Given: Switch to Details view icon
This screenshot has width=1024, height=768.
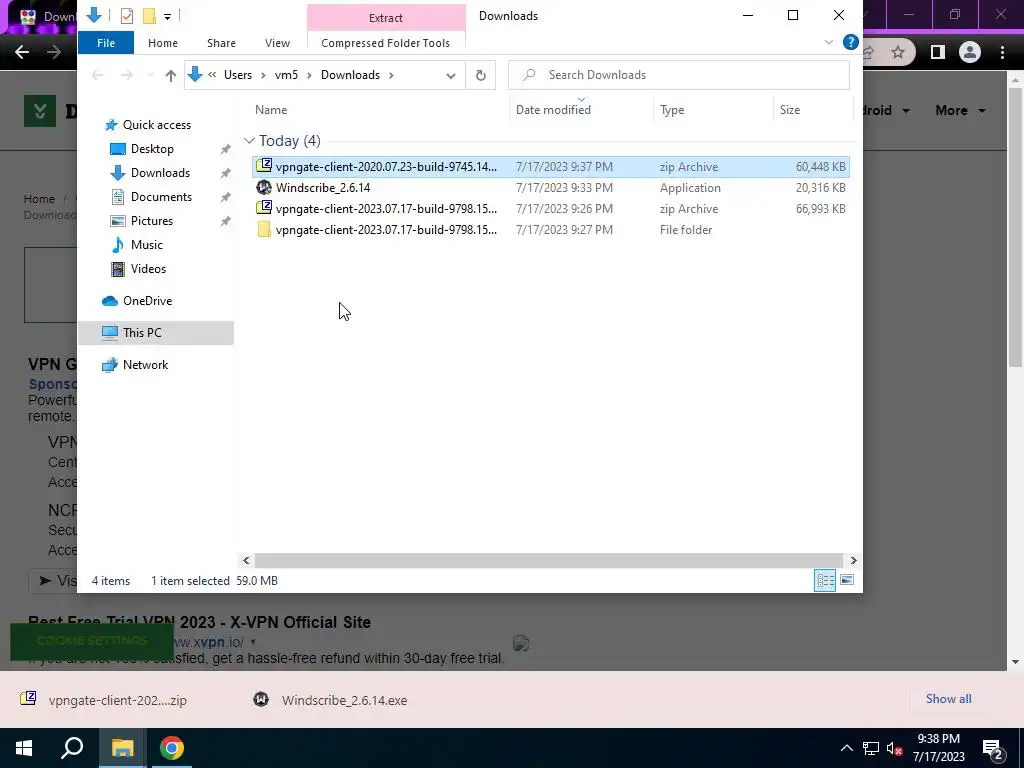Looking at the screenshot, I should [x=825, y=580].
